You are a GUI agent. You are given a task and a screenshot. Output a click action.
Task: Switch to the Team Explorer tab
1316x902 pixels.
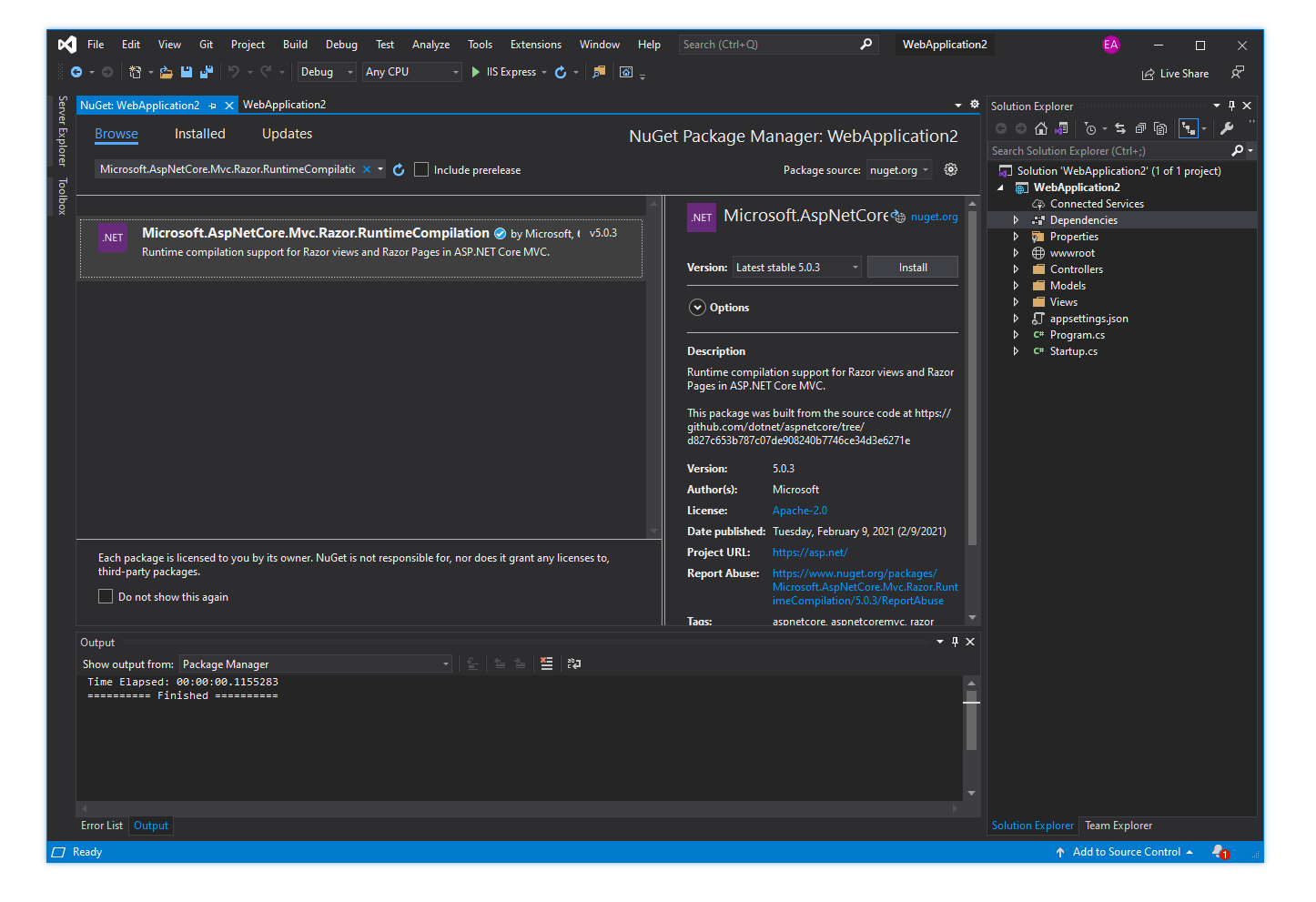pyautogui.click(x=1119, y=826)
